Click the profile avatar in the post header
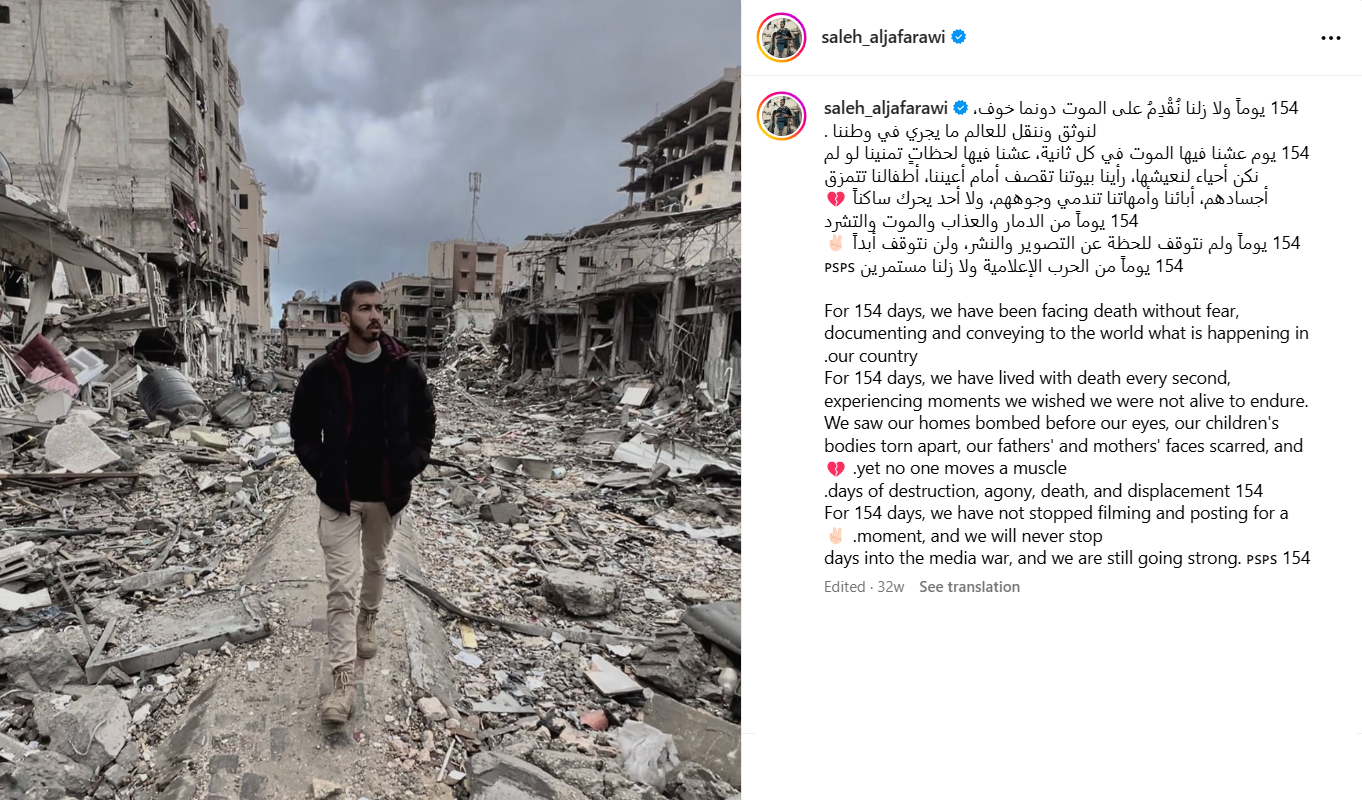The width and height of the screenshot is (1362, 800). (x=782, y=38)
